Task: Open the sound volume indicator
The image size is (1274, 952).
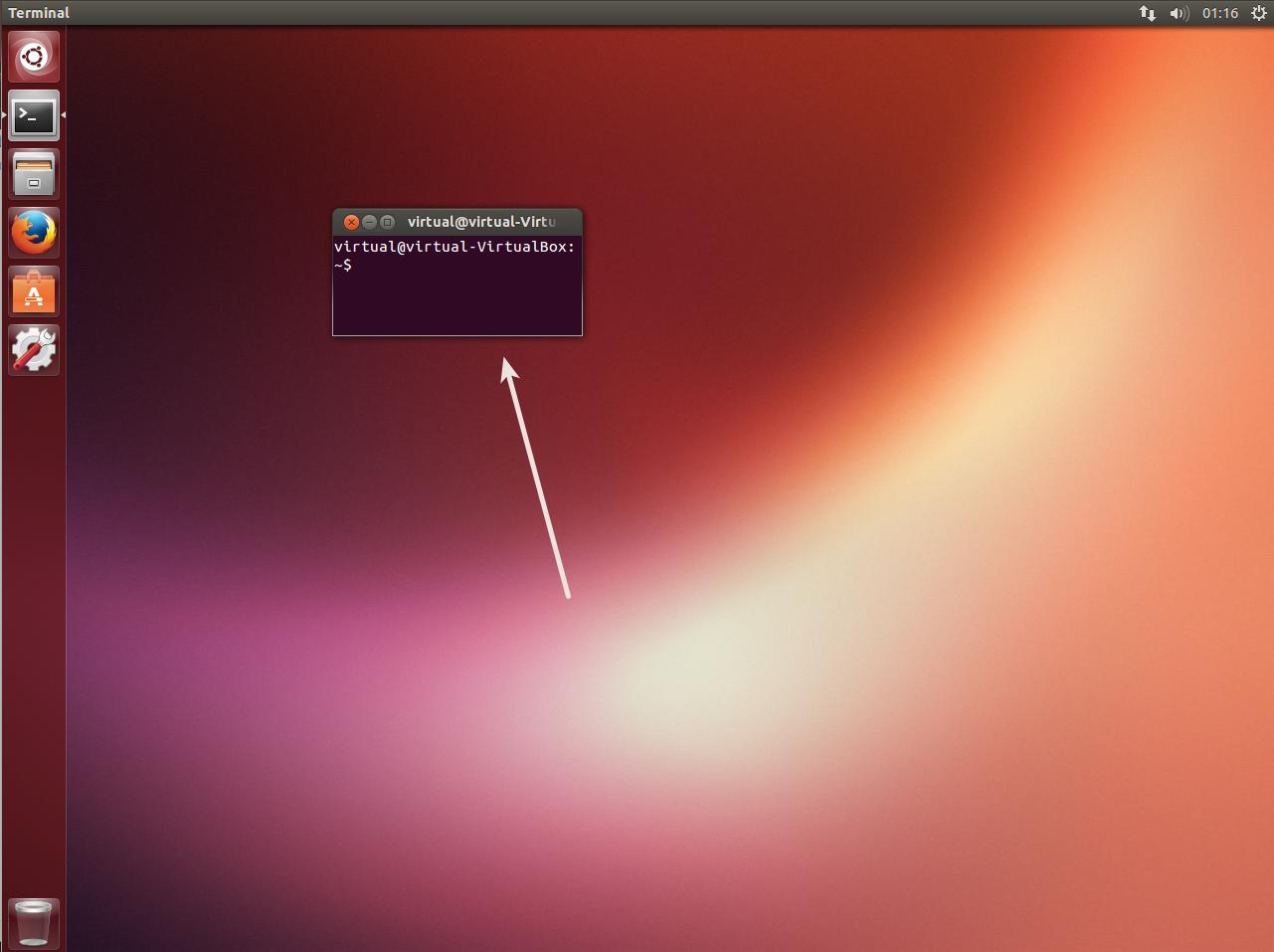Action: pos(1179,13)
